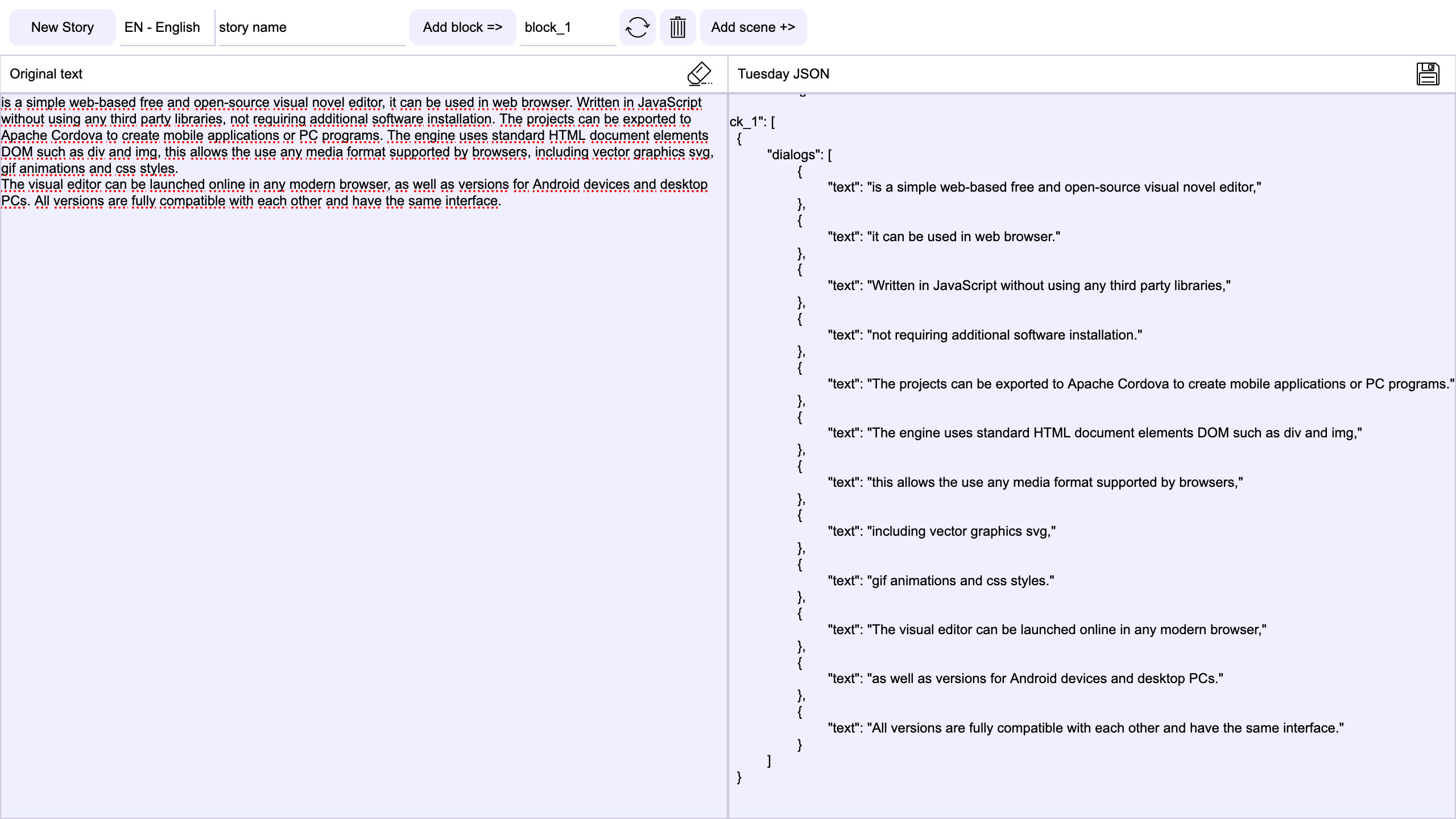The height and width of the screenshot is (819, 1456).
Task: Click the eraser icon to clear original text
Action: click(x=699, y=74)
